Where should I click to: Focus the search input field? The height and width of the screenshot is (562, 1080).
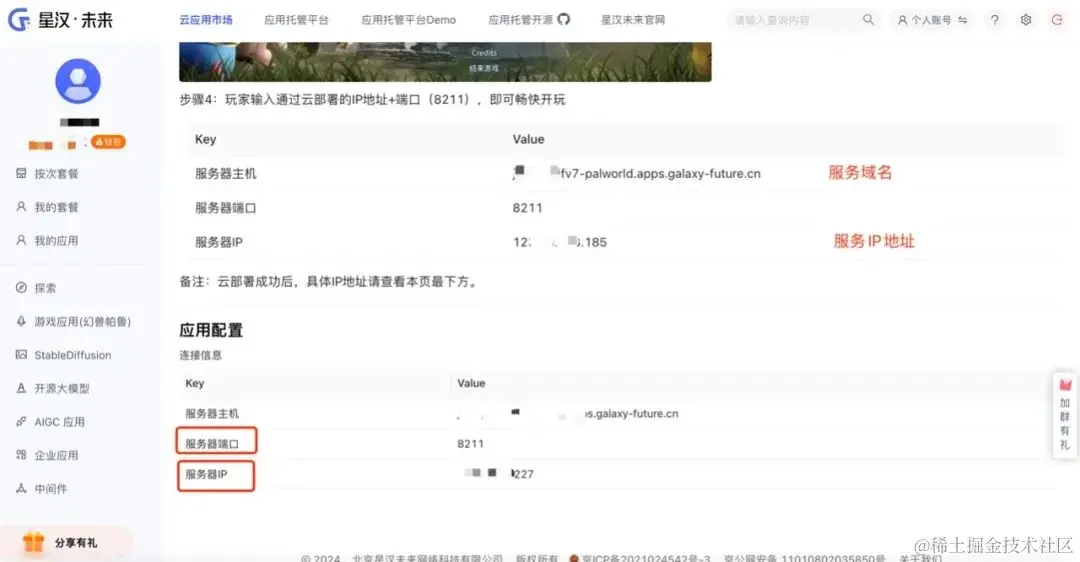tap(795, 20)
